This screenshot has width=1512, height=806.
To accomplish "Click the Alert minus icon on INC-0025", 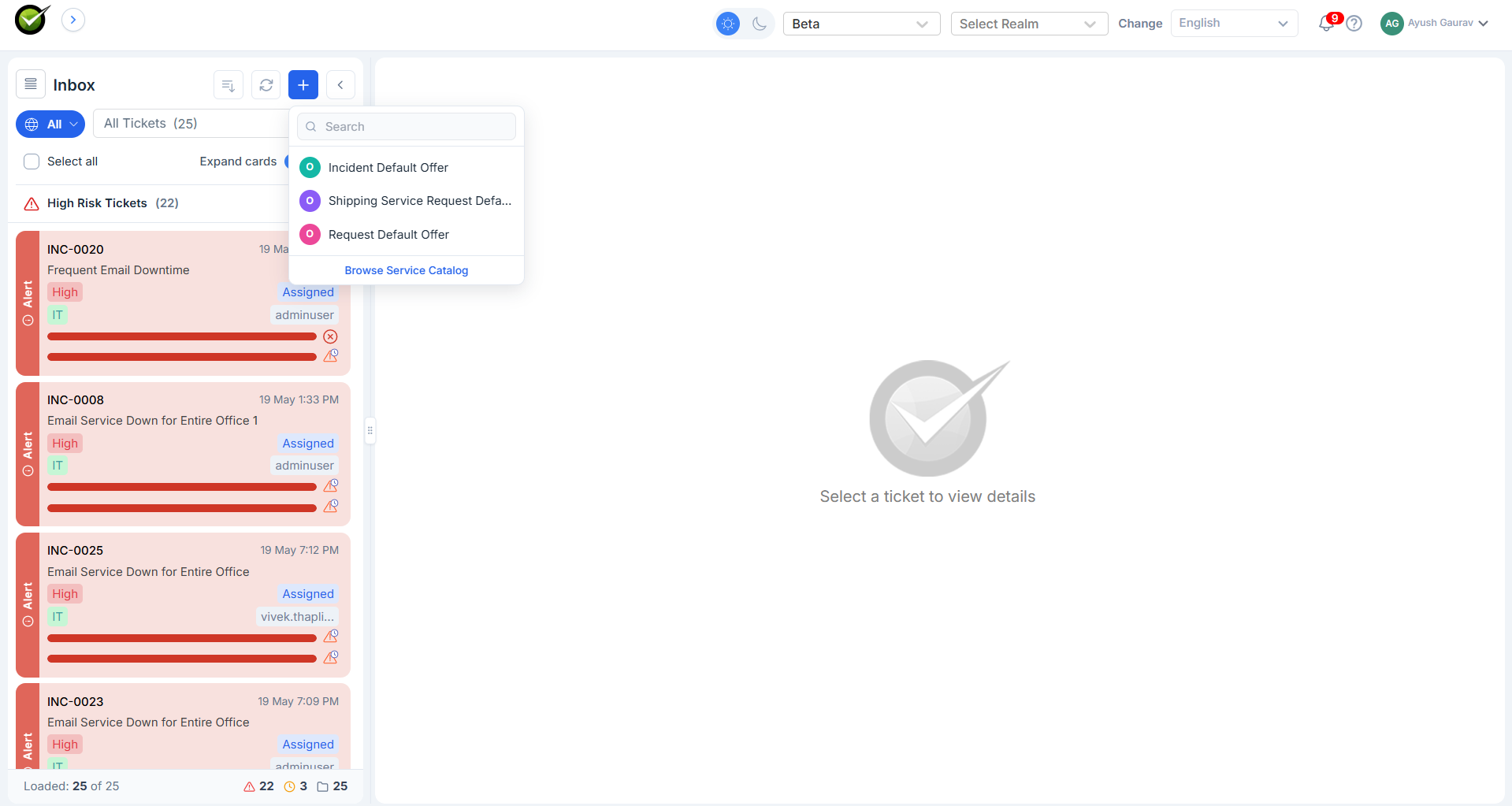I will (x=28, y=622).
